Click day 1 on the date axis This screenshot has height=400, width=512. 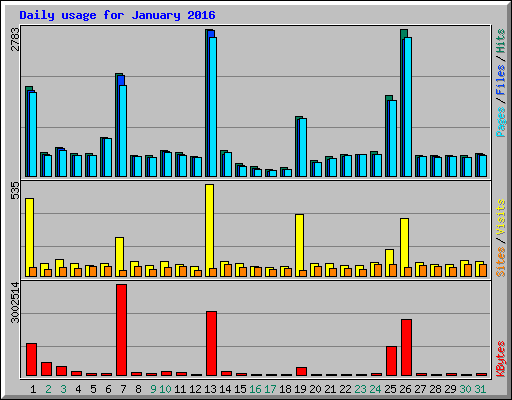33,389
